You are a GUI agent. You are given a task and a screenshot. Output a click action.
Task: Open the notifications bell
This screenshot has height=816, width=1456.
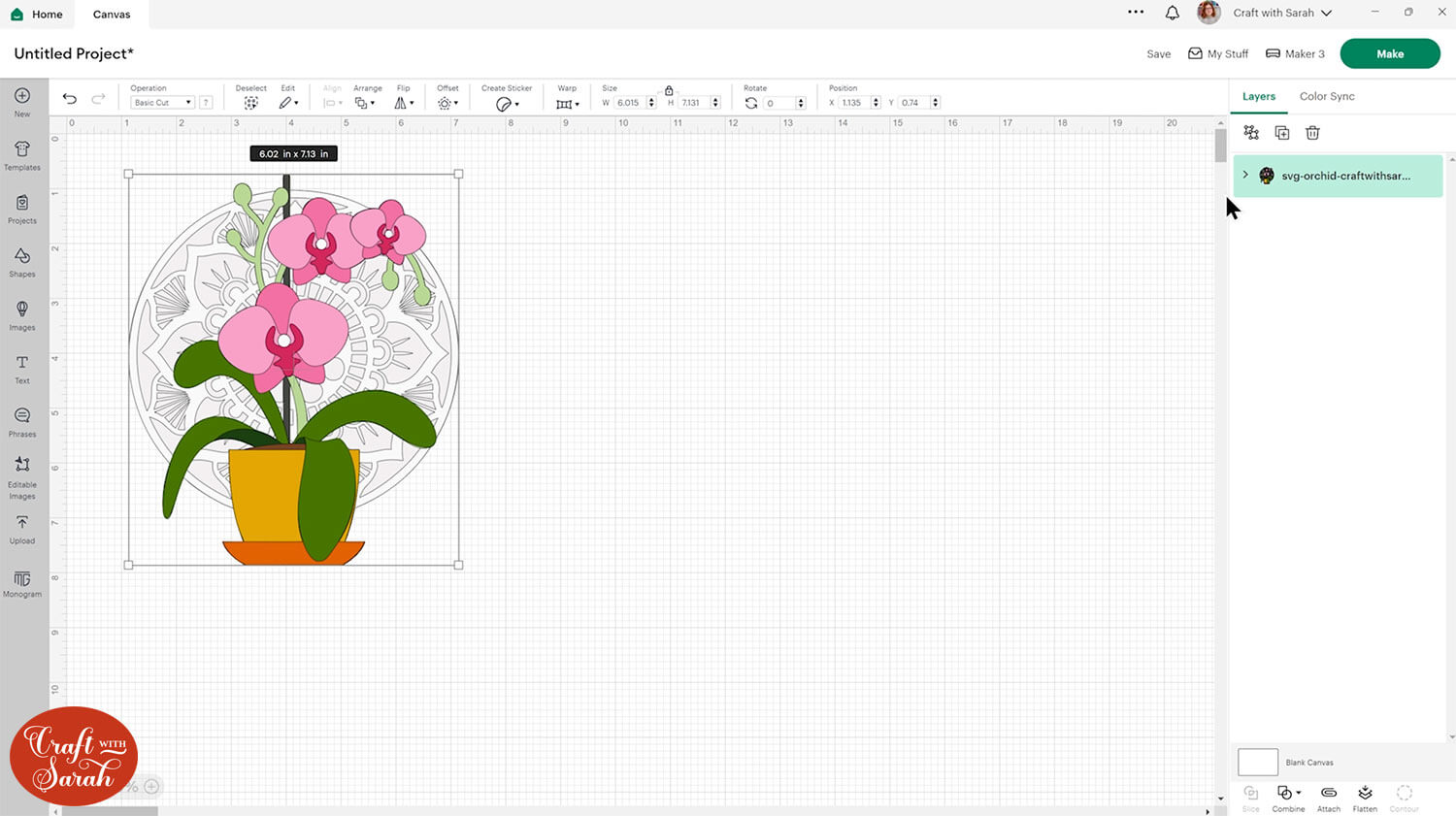[1173, 13]
